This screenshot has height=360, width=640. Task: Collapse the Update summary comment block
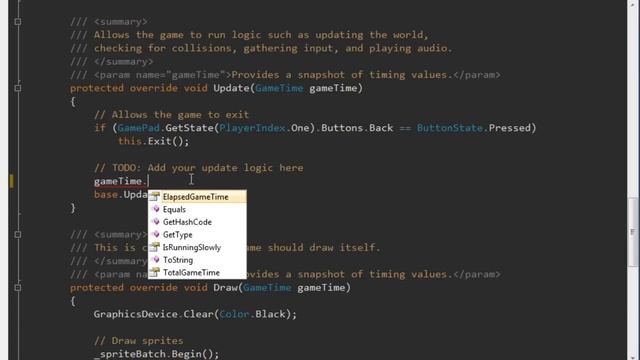click(x=18, y=22)
